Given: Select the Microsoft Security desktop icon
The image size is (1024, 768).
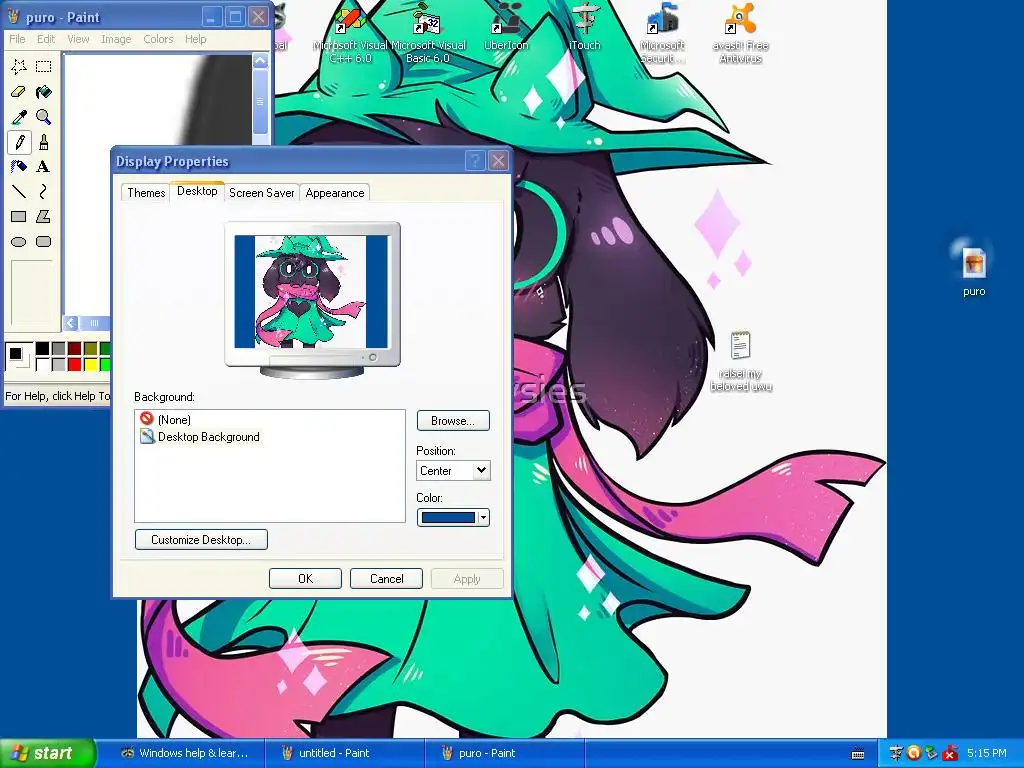Looking at the screenshot, I should coord(662,33).
